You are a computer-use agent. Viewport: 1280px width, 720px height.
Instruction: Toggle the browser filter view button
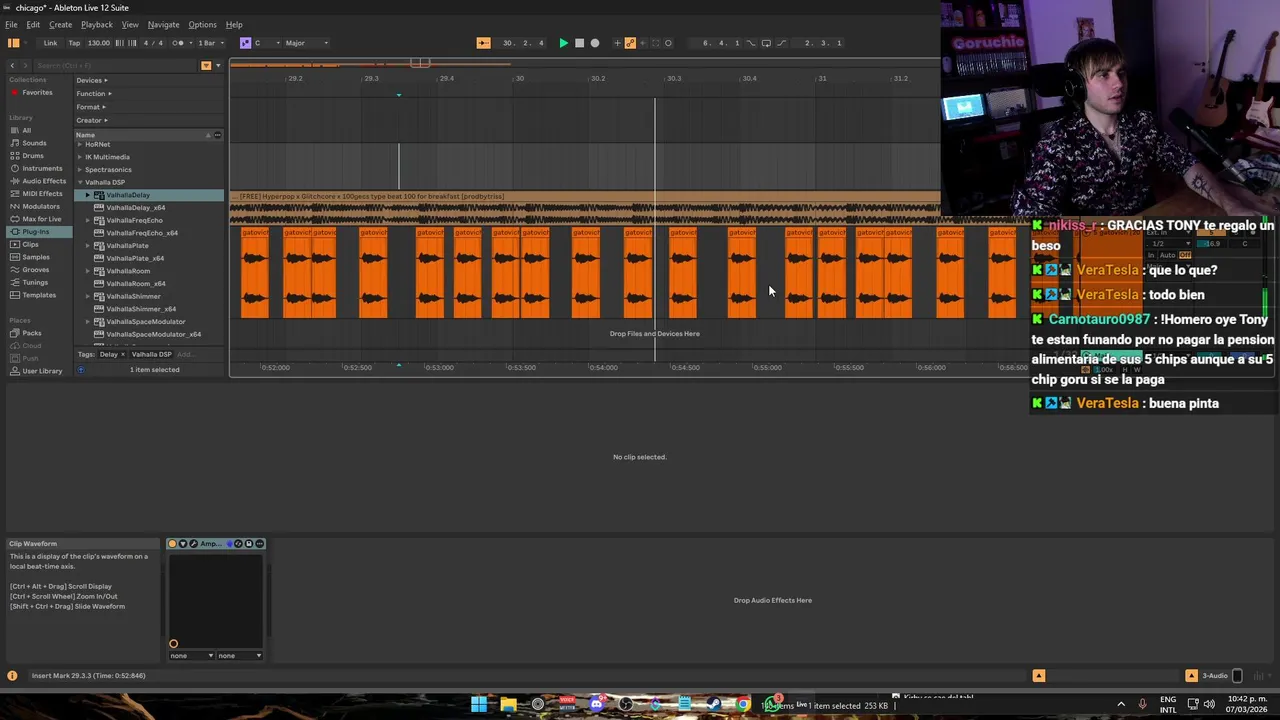(x=206, y=65)
